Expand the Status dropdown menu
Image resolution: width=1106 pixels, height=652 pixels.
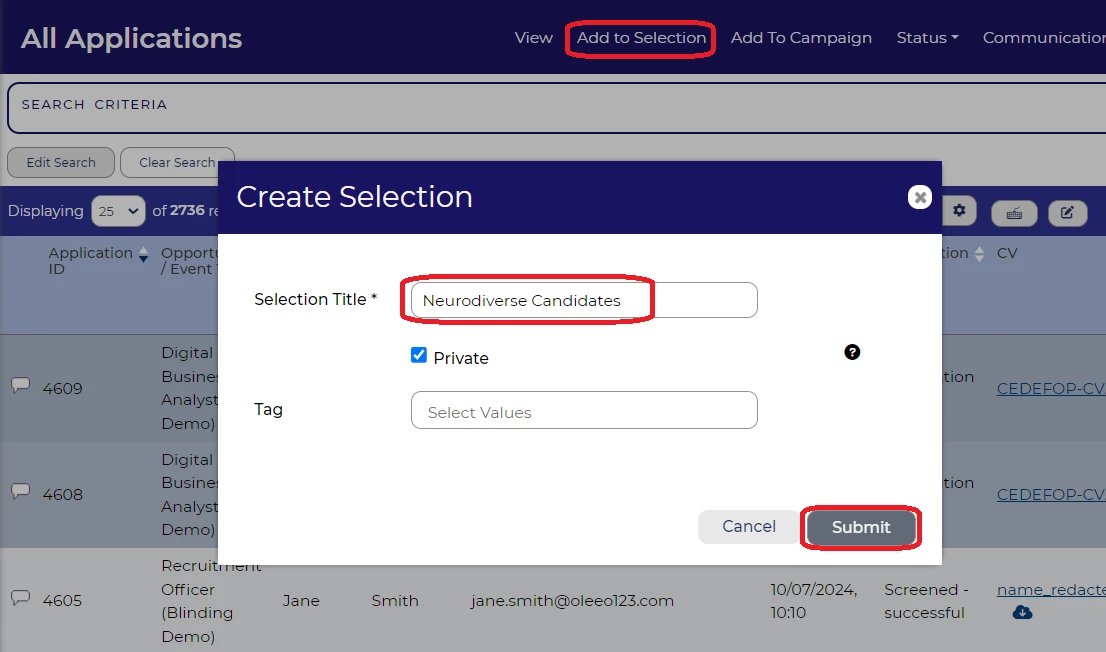coord(927,38)
